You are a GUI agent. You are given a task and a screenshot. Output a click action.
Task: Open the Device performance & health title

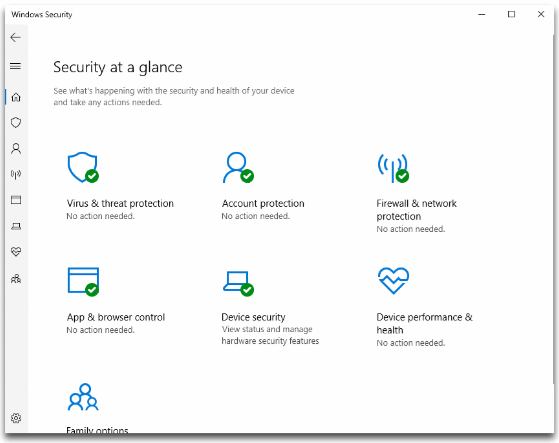(425, 324)
